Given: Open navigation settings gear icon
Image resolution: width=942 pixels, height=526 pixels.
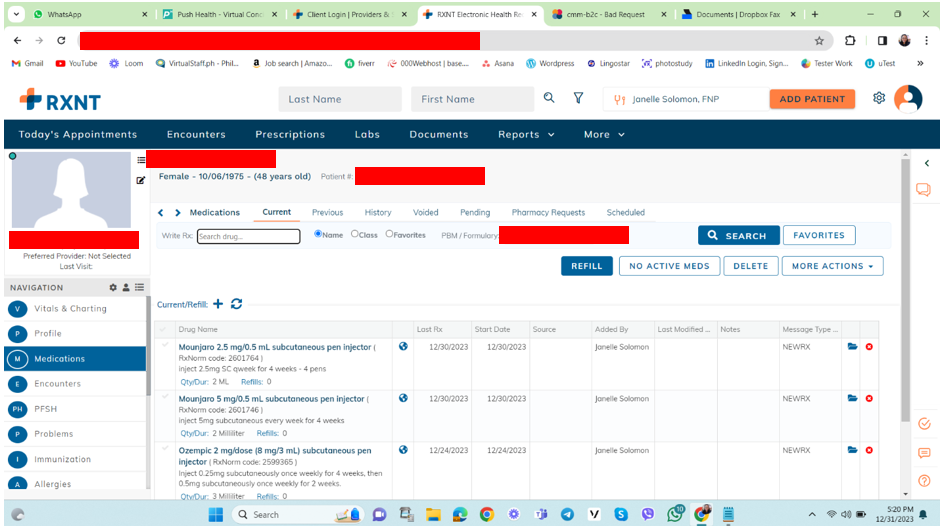Looking at the screenshot, I should pos(113,288).
